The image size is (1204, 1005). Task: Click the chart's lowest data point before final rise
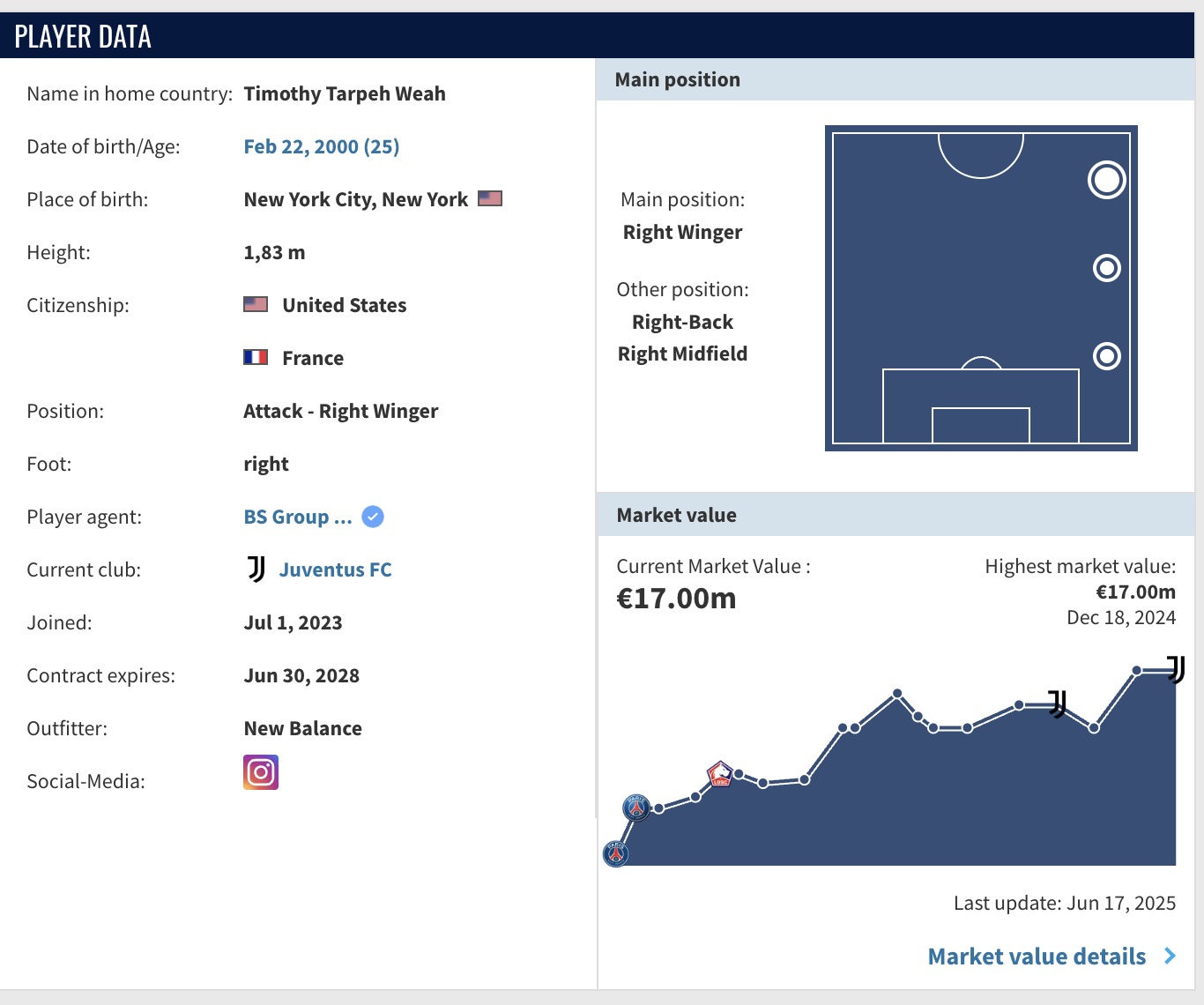[x=1094, y=728]
